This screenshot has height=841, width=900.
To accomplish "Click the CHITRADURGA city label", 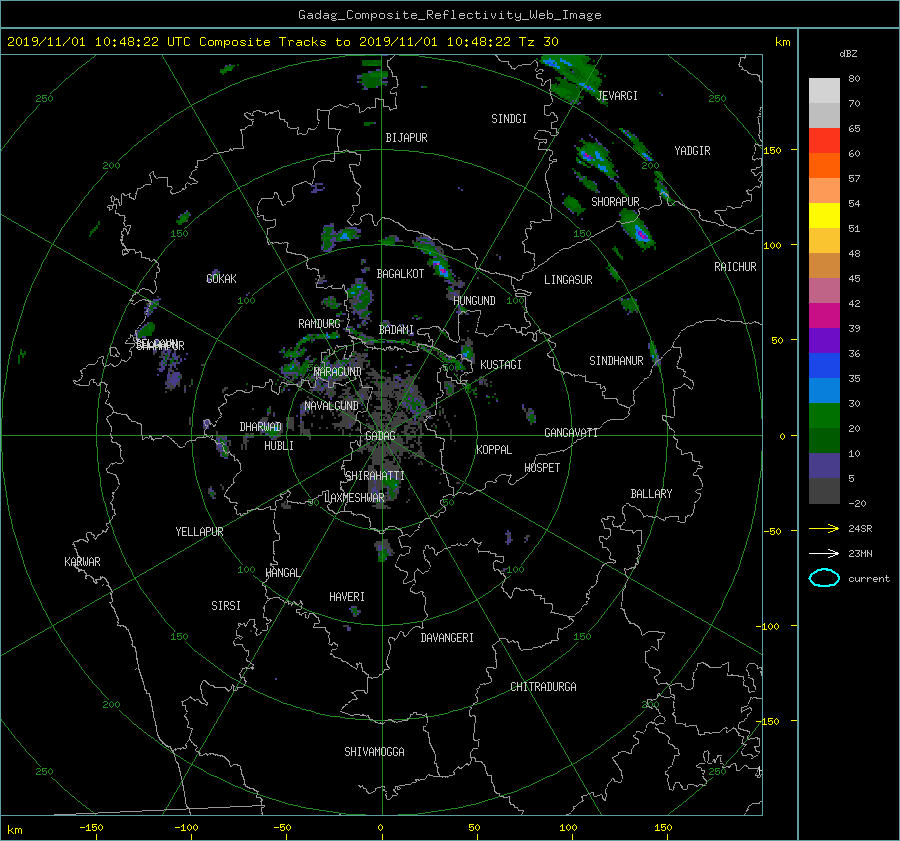I will pyautogui.click(x=543, y=687).
